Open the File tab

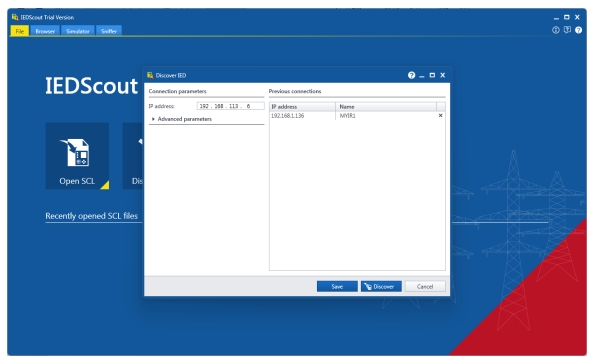(x=20, y=31)
